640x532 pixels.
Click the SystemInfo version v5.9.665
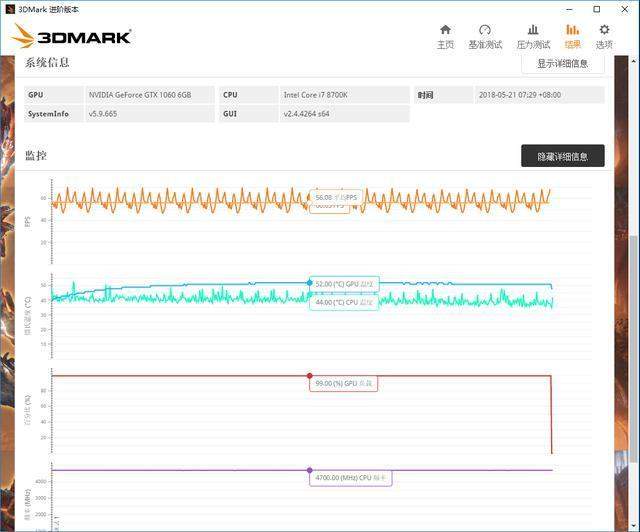[103, 114]
